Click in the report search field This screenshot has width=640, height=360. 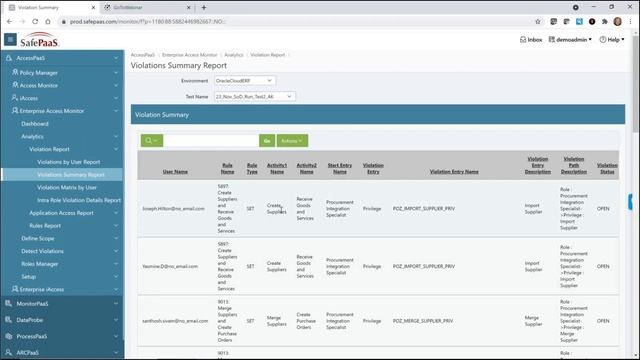pos(211,141)
